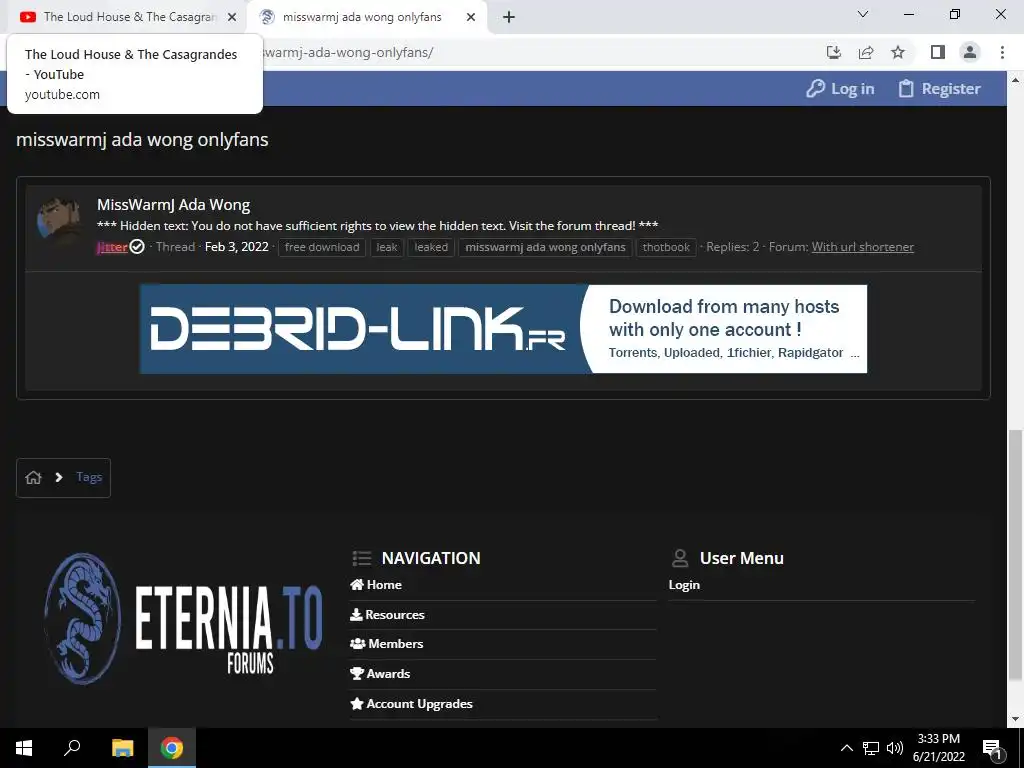This screenshot has width=1024, height=768.
Task: Close the Loud House YouTube tab
Action: (x=232, y=18)
